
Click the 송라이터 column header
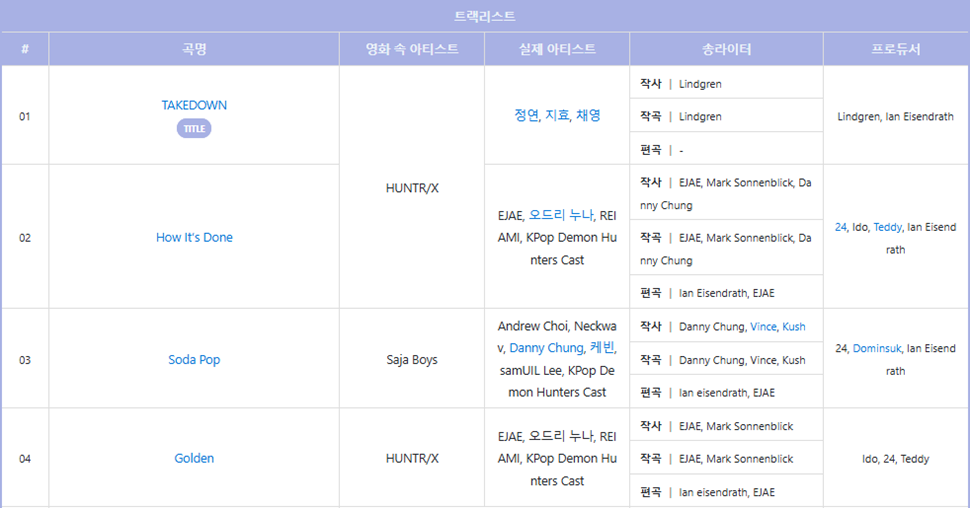pos(726,49)
